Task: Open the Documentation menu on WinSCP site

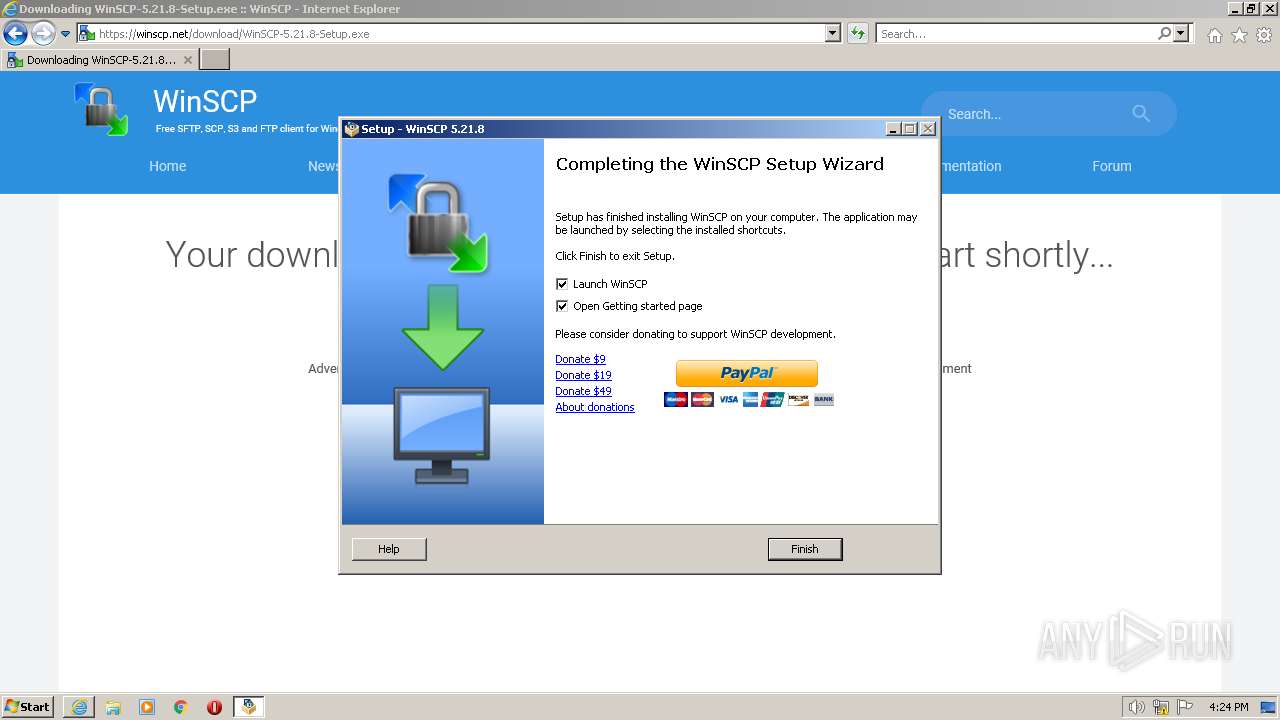Action: [x=970, y=166]
